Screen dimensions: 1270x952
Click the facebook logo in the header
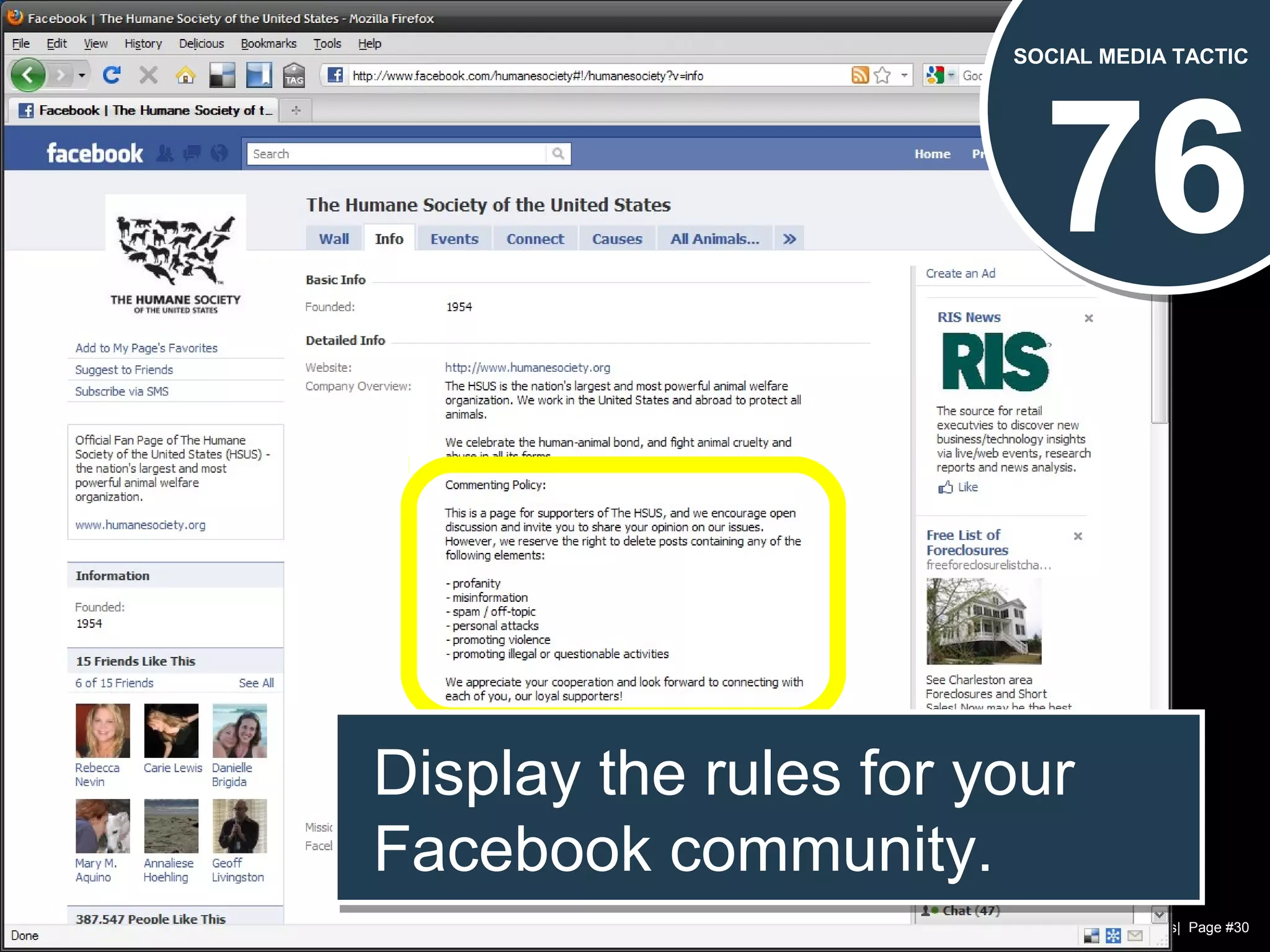95,153
